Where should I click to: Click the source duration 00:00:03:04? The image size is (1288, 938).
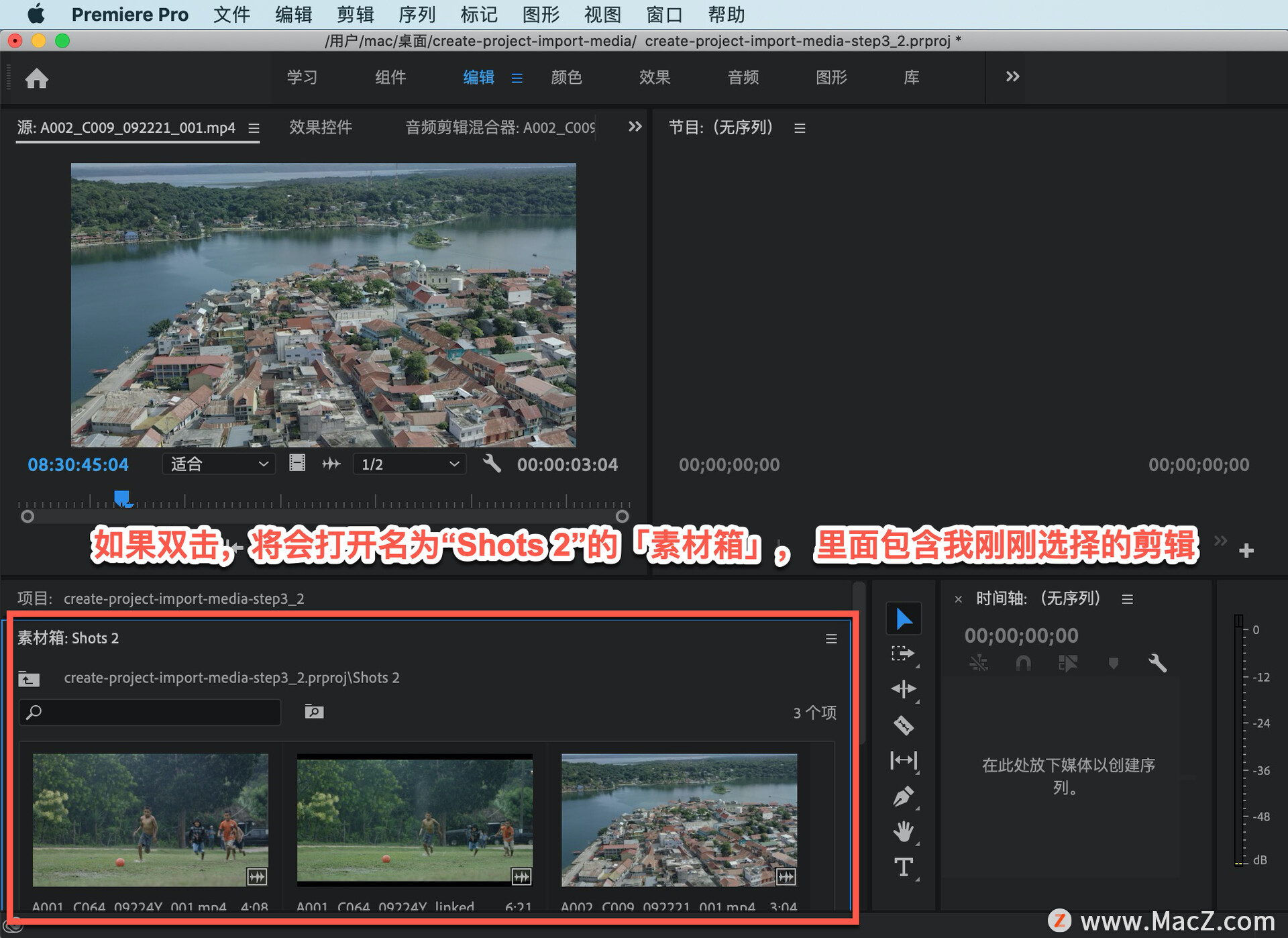[568, 464]
